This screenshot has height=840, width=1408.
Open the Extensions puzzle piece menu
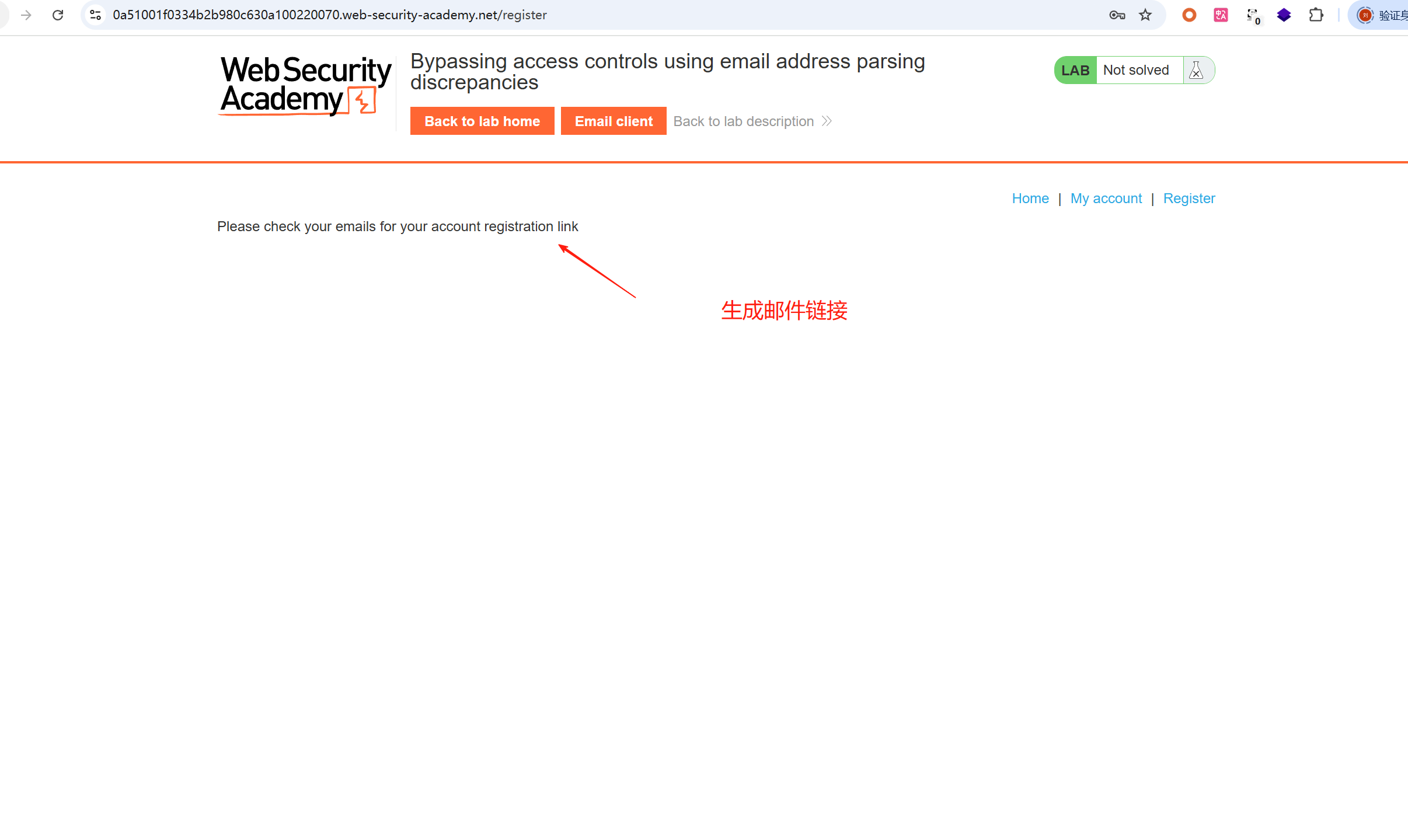pos(1316,15)
